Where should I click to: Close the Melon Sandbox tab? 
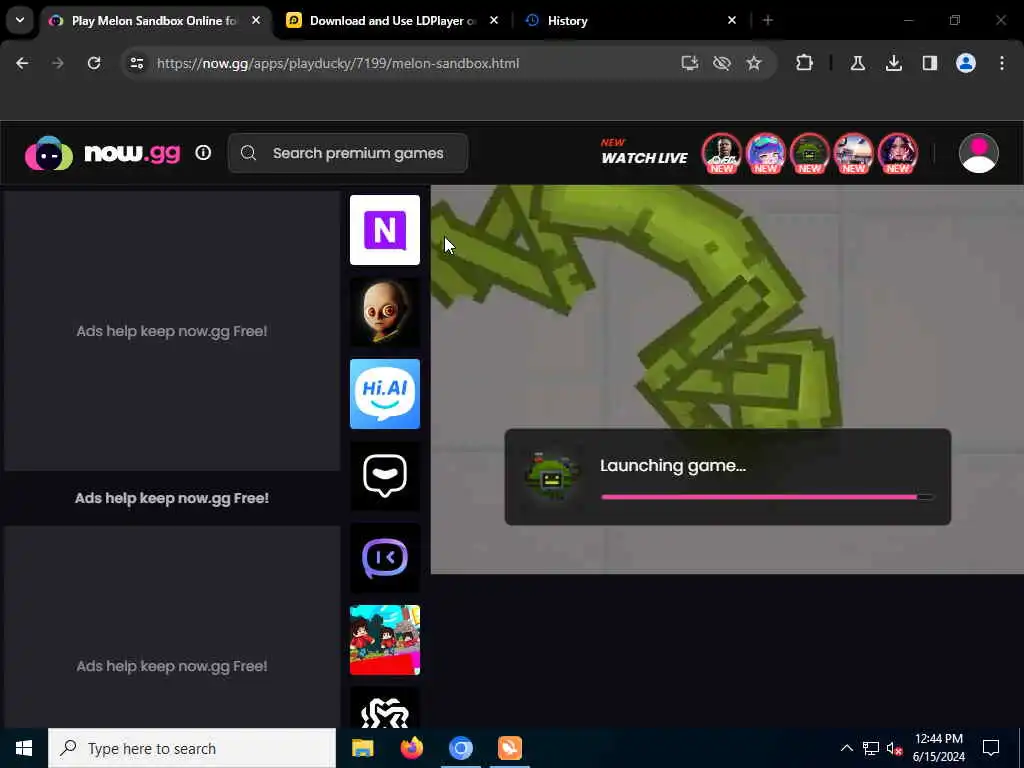click(256, 20)
